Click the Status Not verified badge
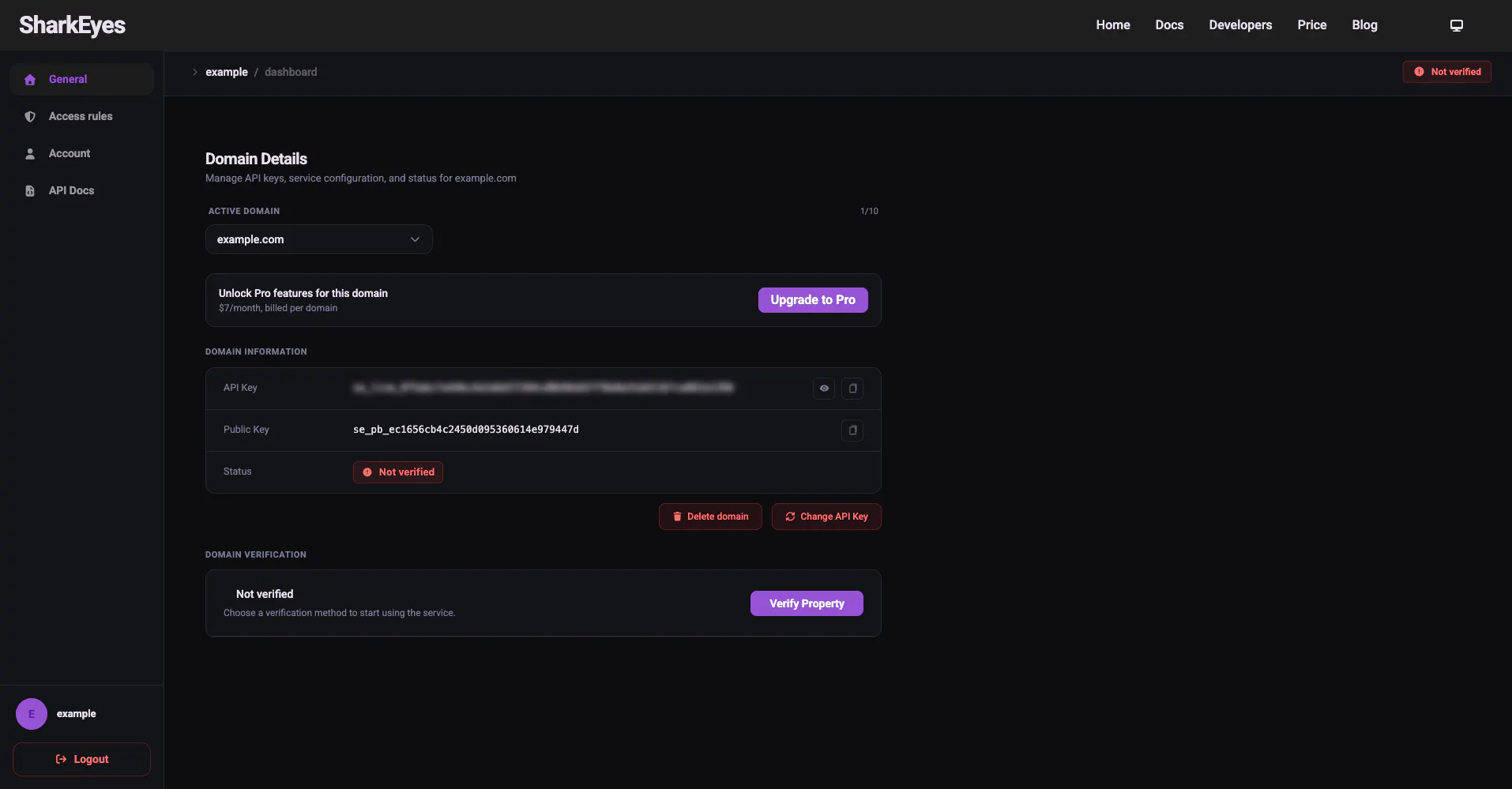 [x=398, y=472]
